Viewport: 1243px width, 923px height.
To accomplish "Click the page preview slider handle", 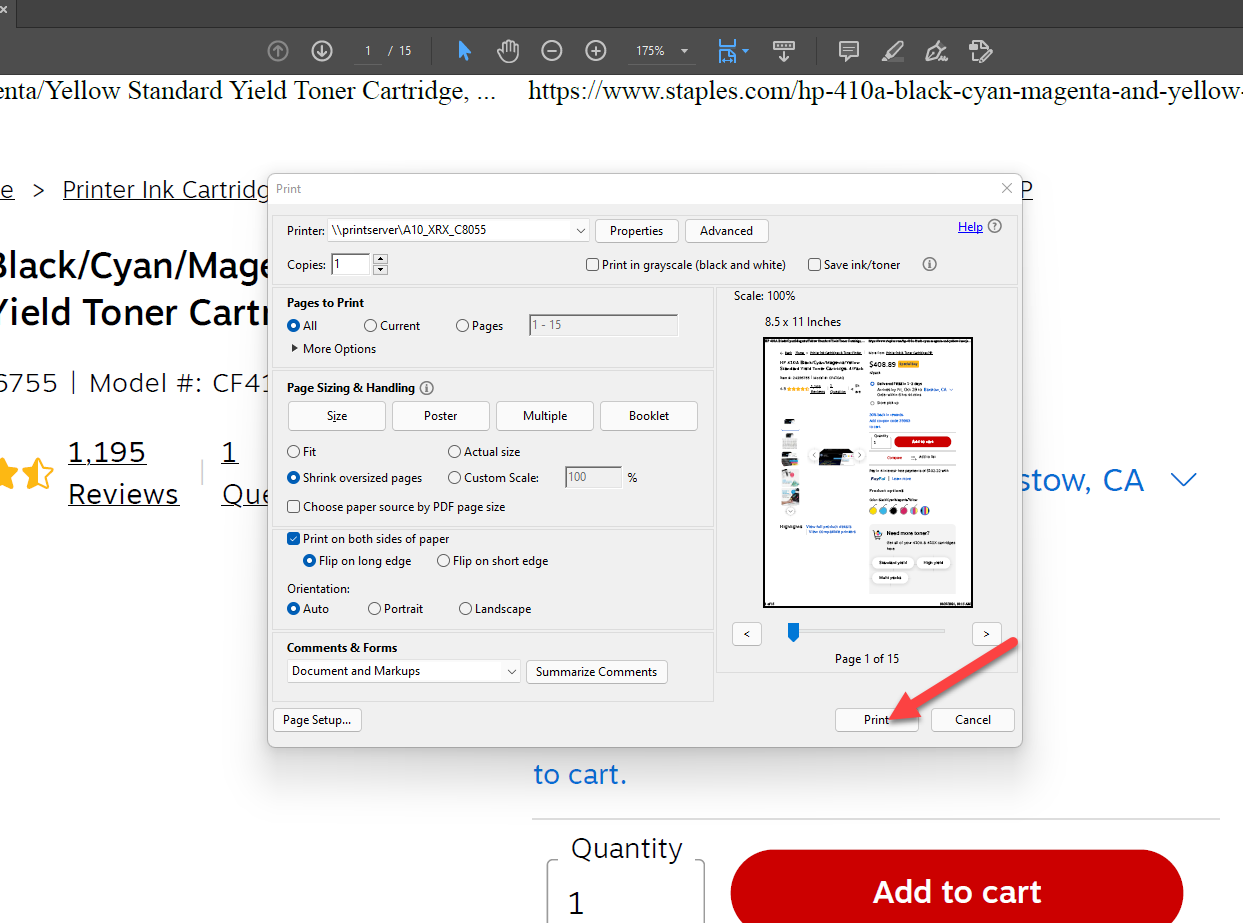I will 793,631.
